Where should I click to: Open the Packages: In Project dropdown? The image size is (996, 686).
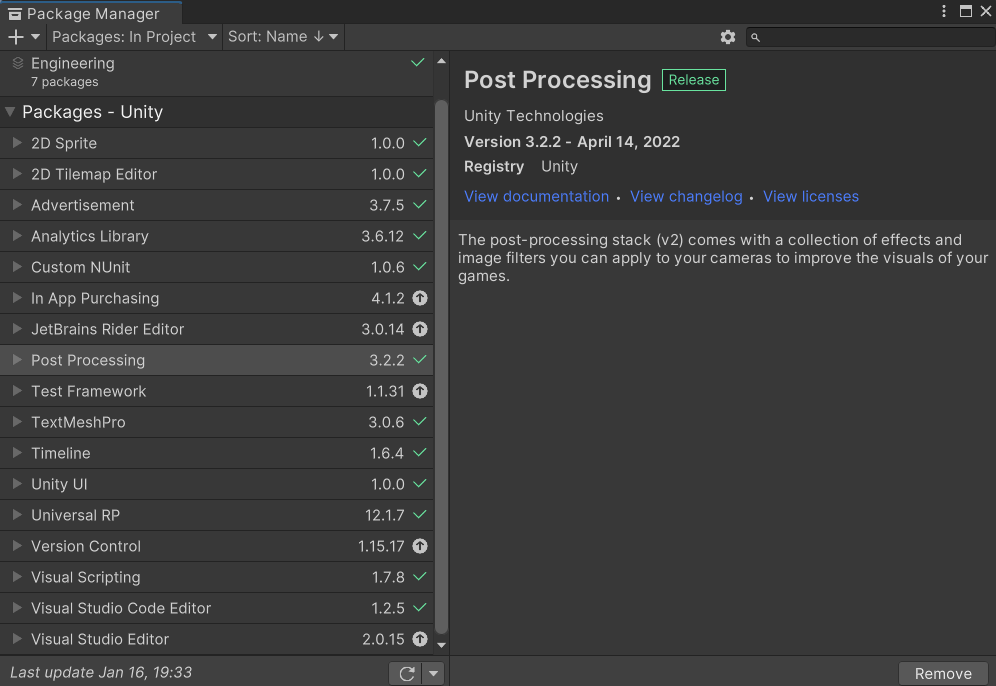tap(134, 37)
